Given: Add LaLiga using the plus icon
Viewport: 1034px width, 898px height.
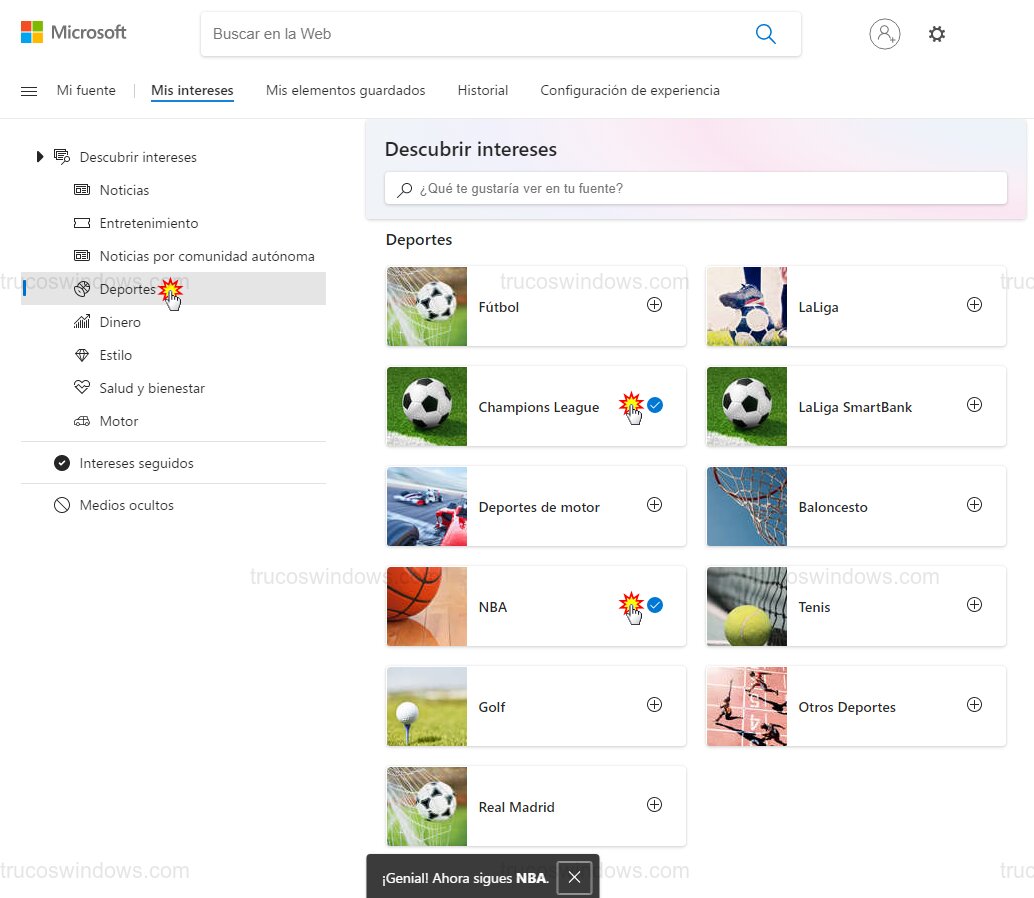Looking at the screenshot, I should click(x=974, y=305).
